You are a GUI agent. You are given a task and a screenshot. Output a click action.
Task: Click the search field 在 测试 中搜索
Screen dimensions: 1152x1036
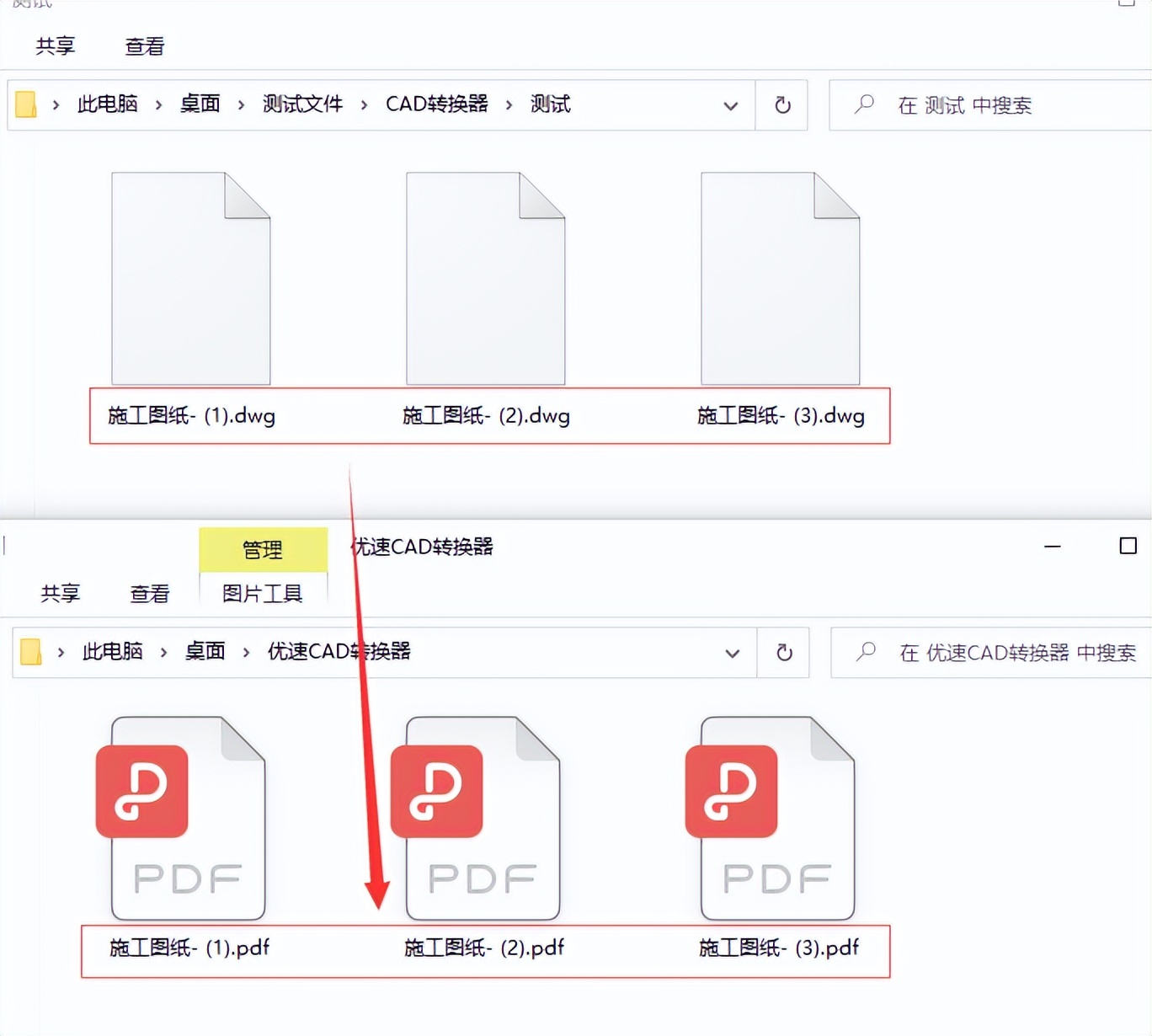[990, 105]
